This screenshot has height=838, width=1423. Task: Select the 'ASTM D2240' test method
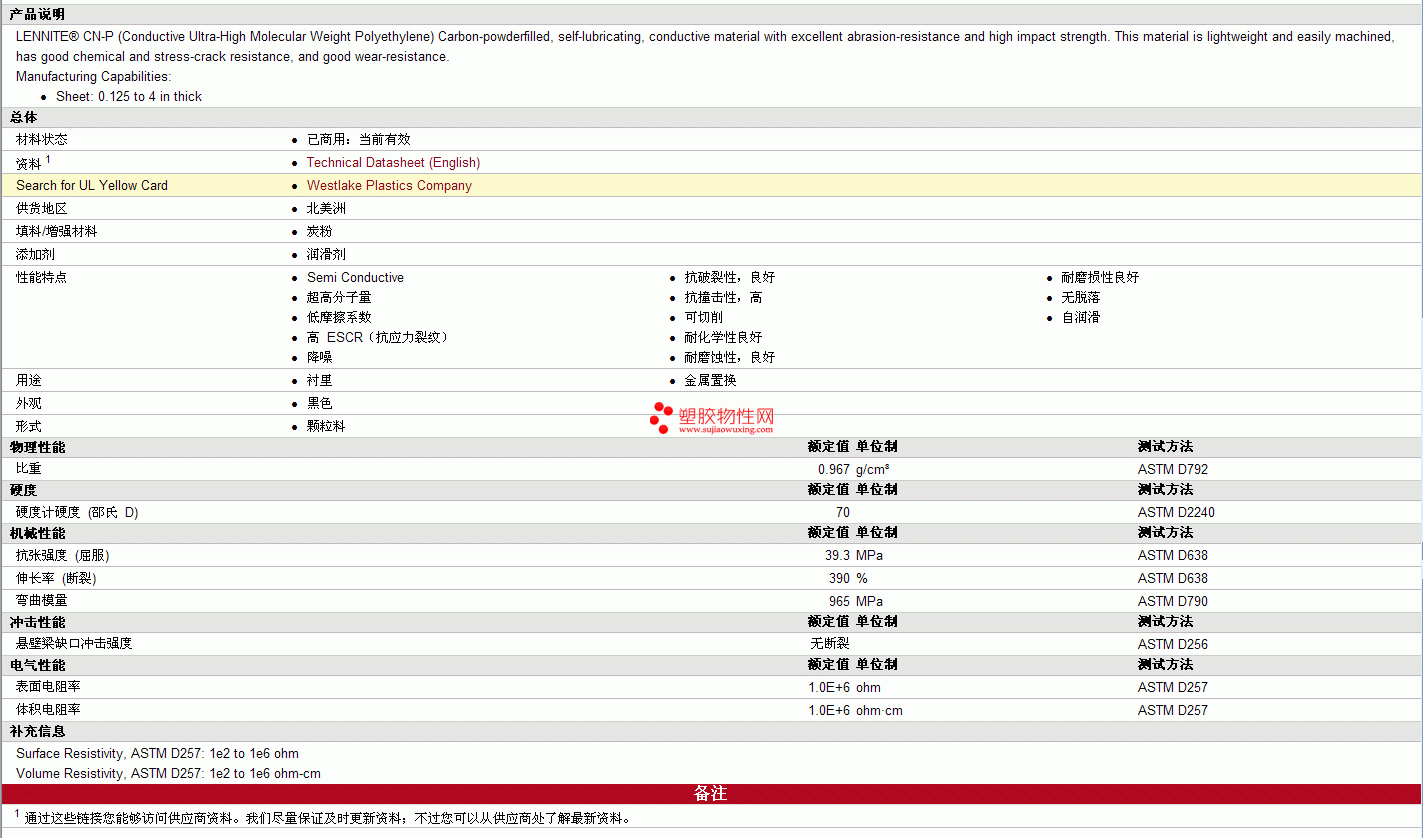pos(1177,512)
